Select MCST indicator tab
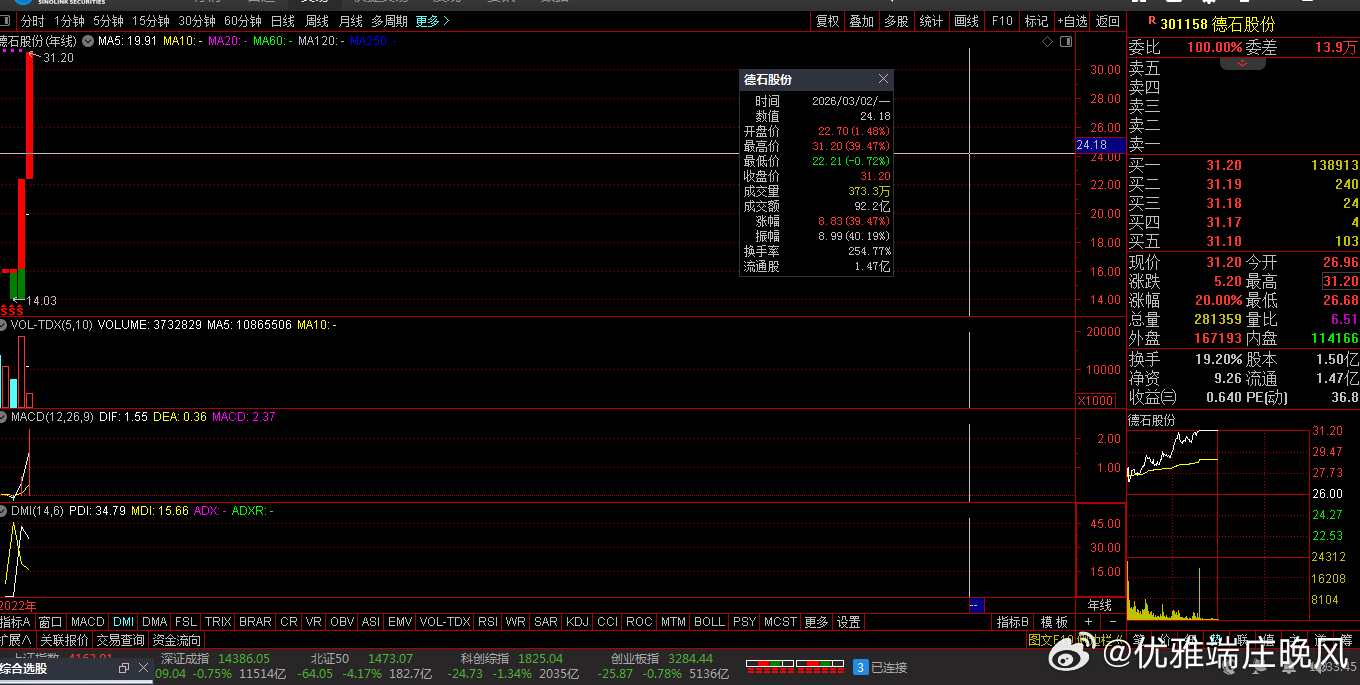The image size is (1360, 685). click(780, 622)
